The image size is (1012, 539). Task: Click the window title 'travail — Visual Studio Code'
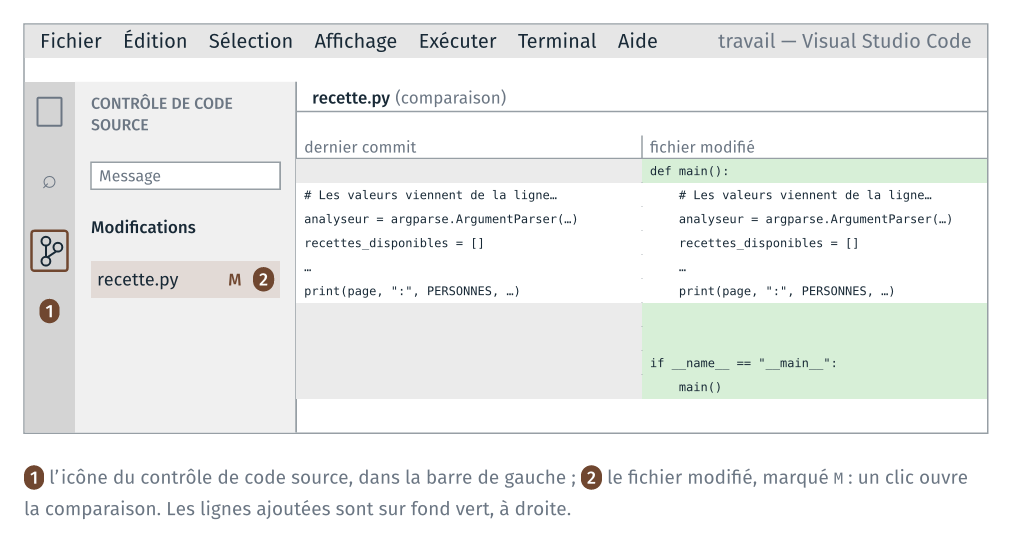click(x=844, y=41)
